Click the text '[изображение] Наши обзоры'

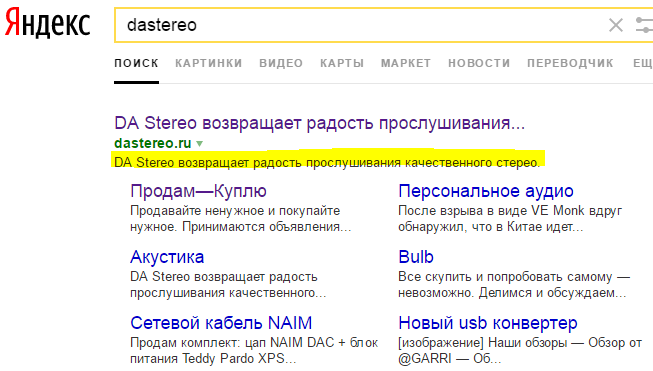(x=483, y=342)
